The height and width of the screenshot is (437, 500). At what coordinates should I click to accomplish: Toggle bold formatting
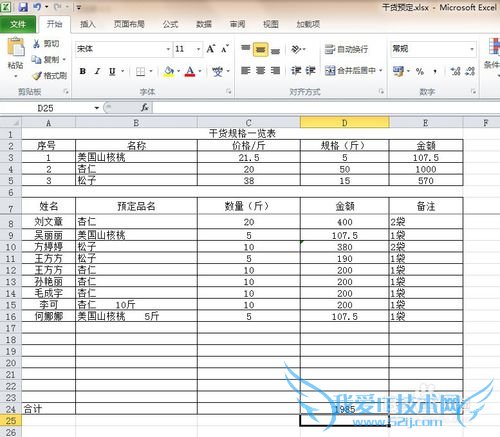83,71
